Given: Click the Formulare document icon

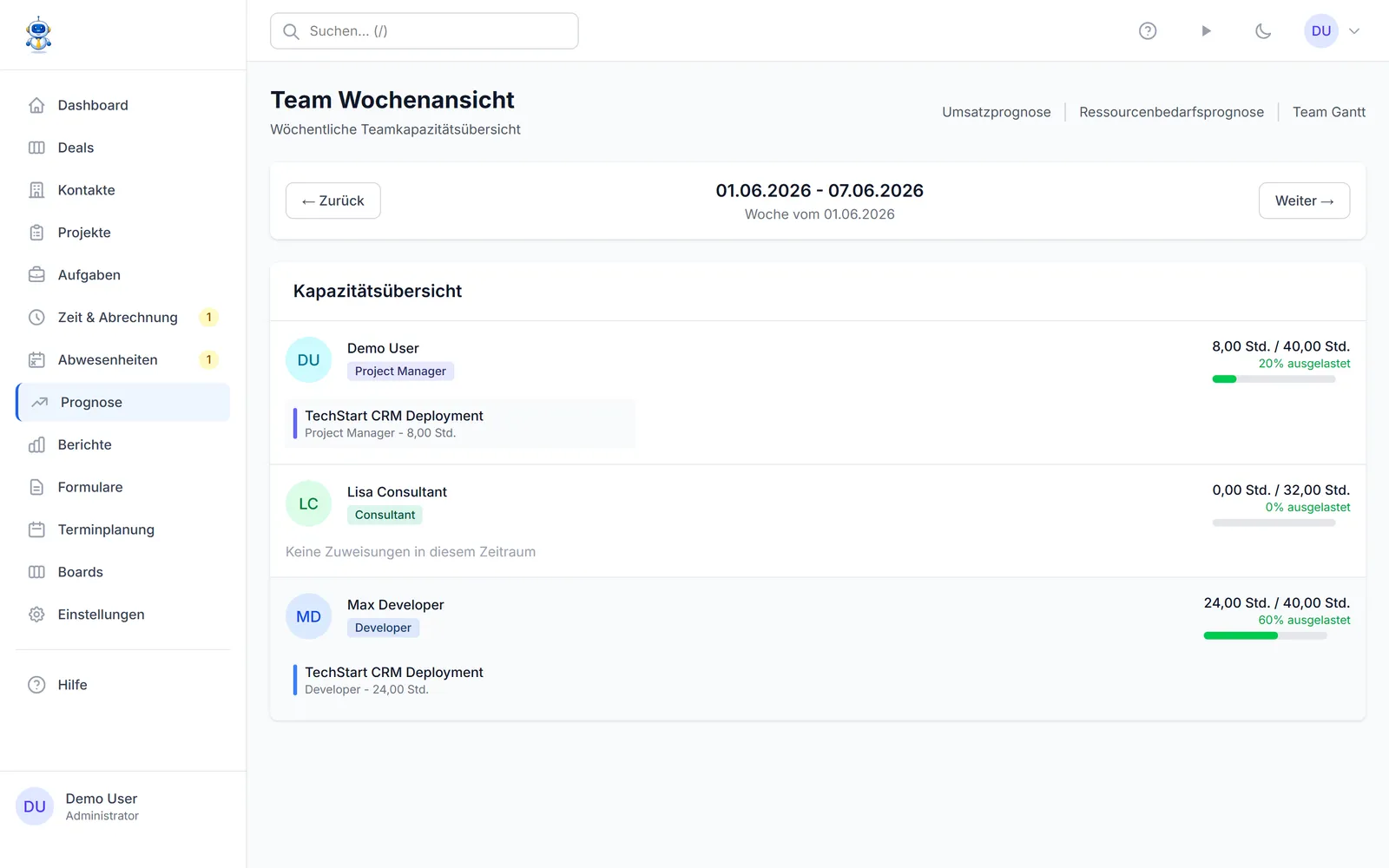Looking at the screenshot, I should 36,488.
